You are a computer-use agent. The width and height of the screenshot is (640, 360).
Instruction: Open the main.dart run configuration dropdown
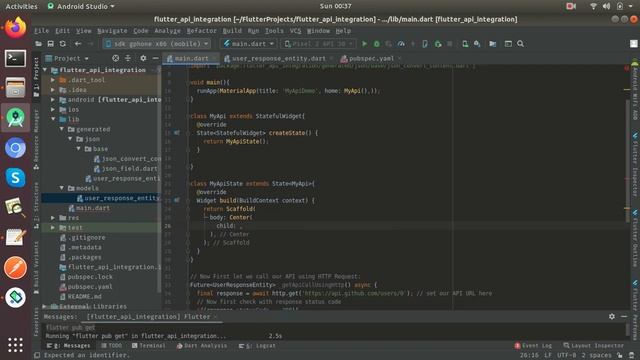248,44
